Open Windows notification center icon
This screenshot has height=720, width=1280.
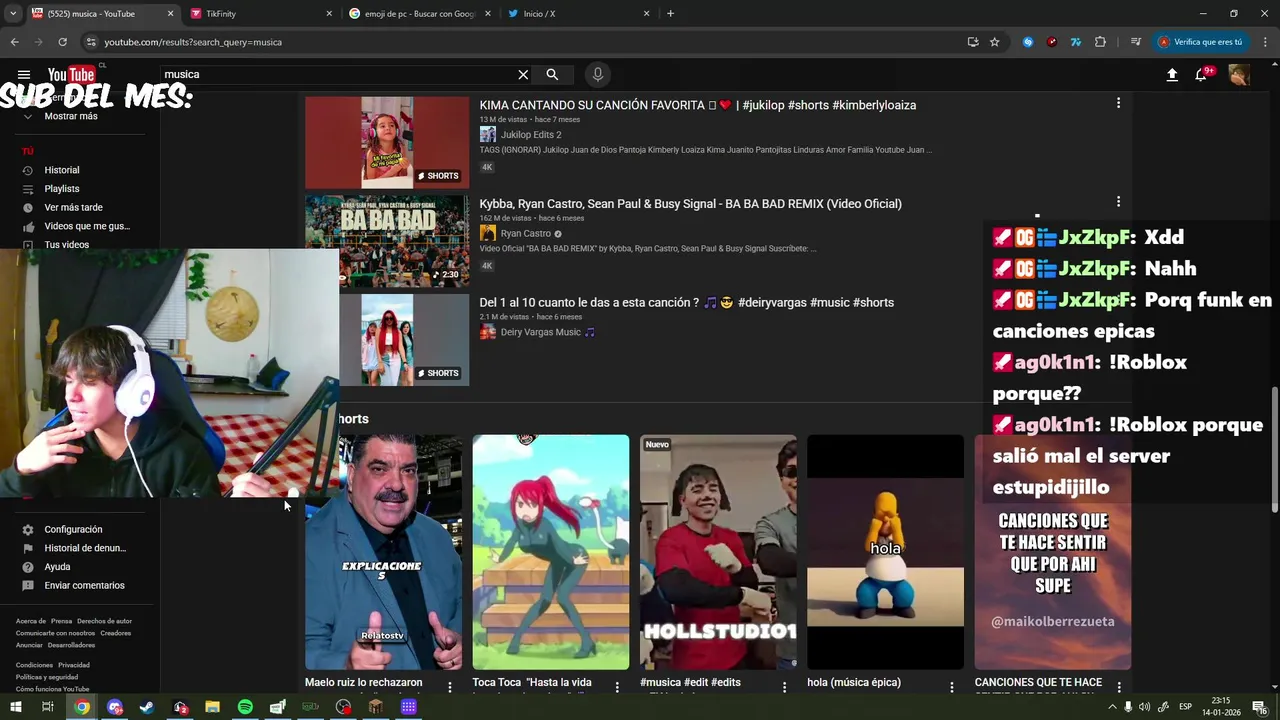(x=1259, y=707)
